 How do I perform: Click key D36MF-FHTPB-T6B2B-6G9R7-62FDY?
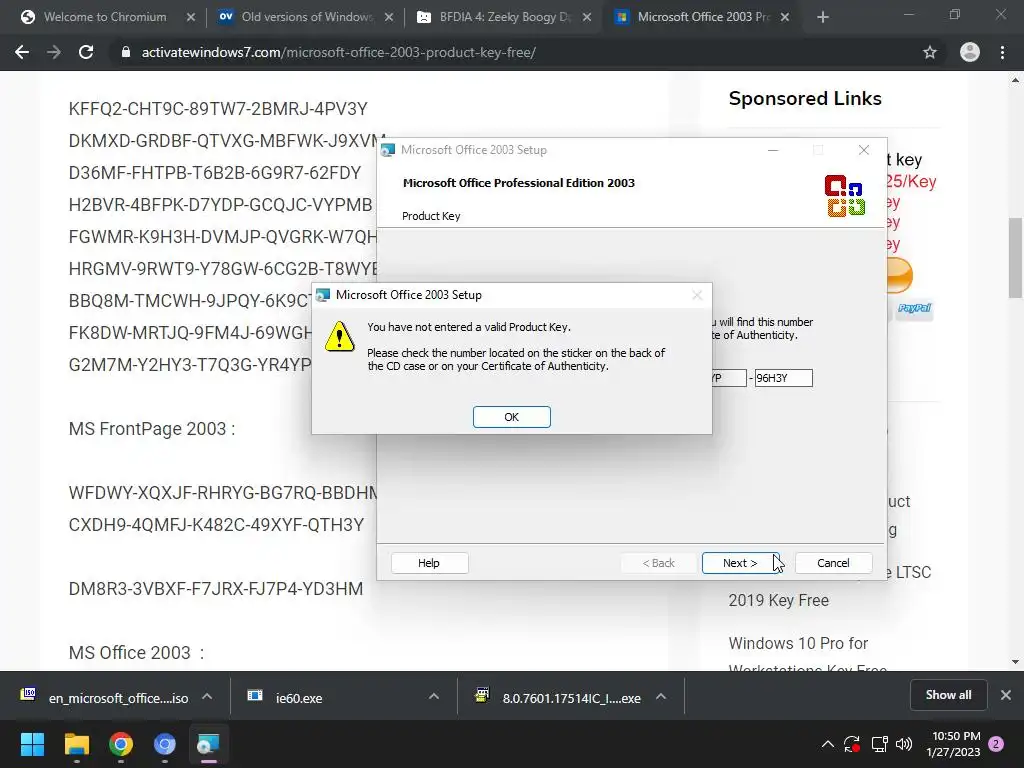(x=215, y=172)
